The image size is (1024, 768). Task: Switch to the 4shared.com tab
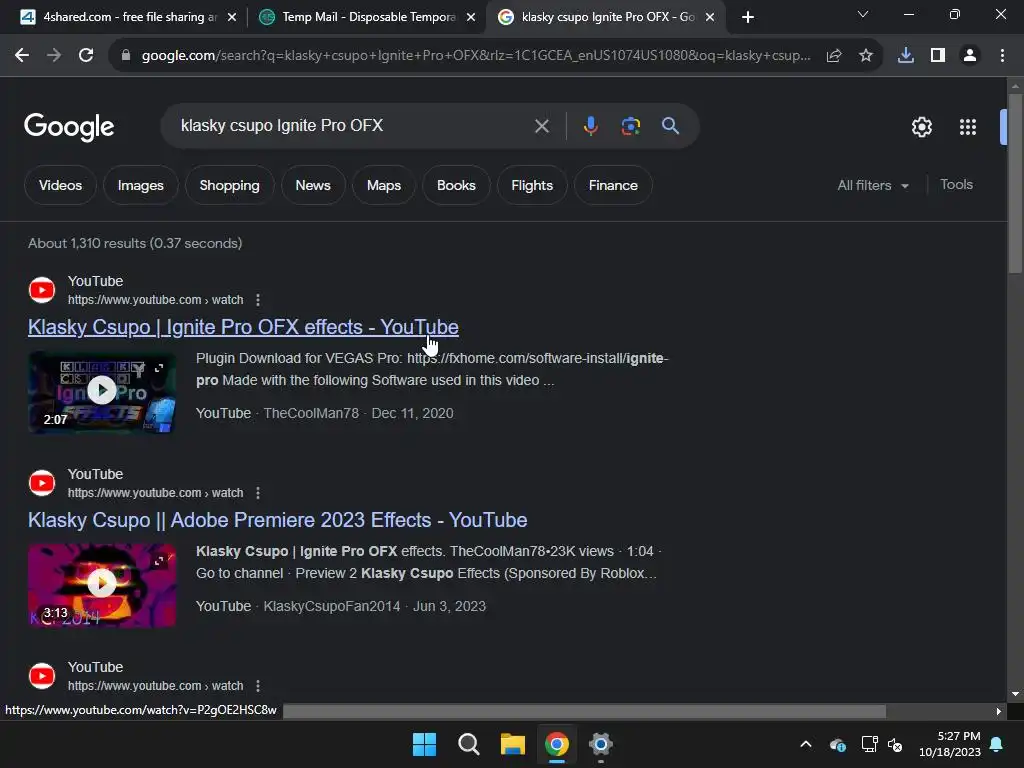[120, 17]
